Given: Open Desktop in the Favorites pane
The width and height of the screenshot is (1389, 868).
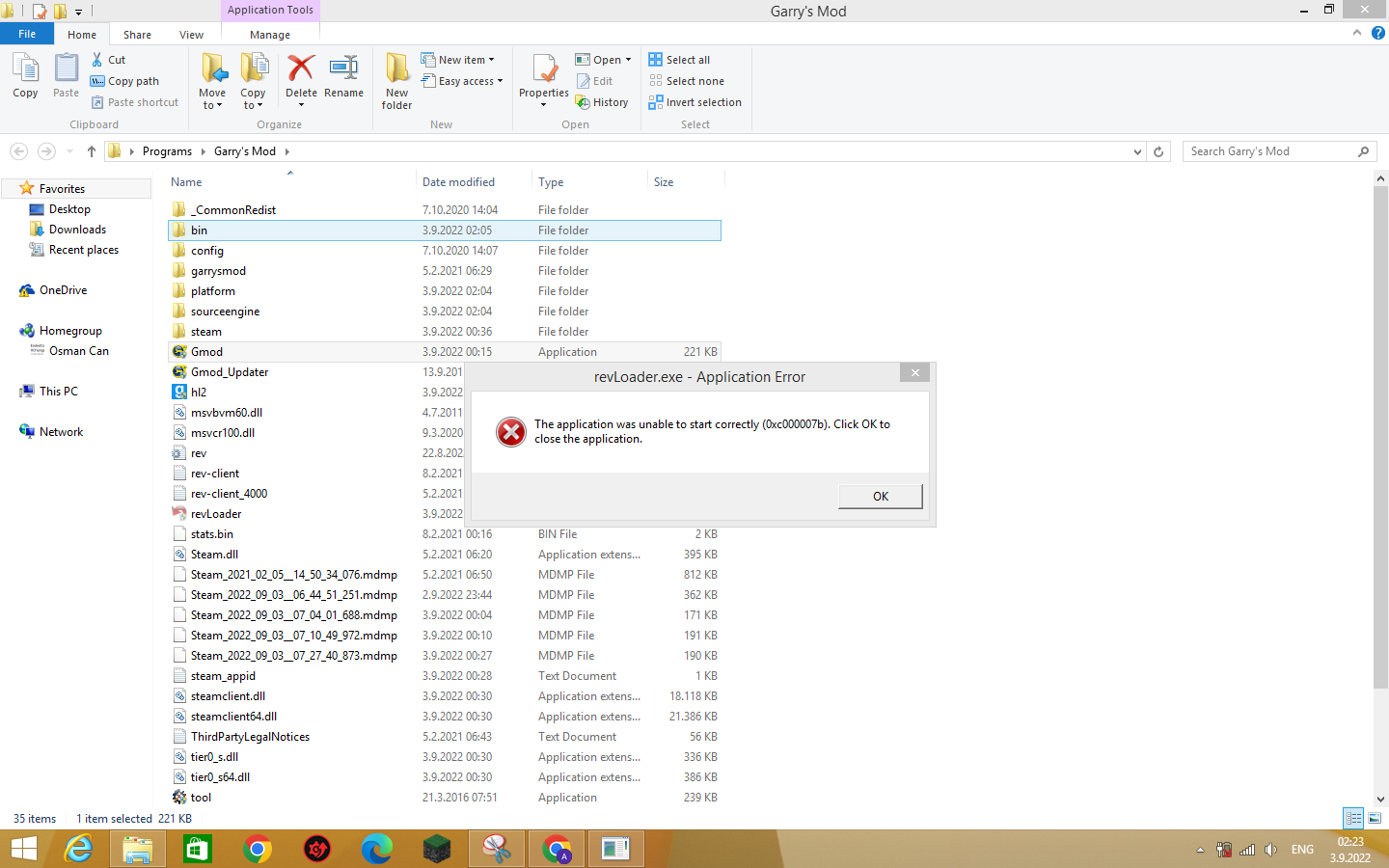Looking at the screenshot, I should (69, 209).
